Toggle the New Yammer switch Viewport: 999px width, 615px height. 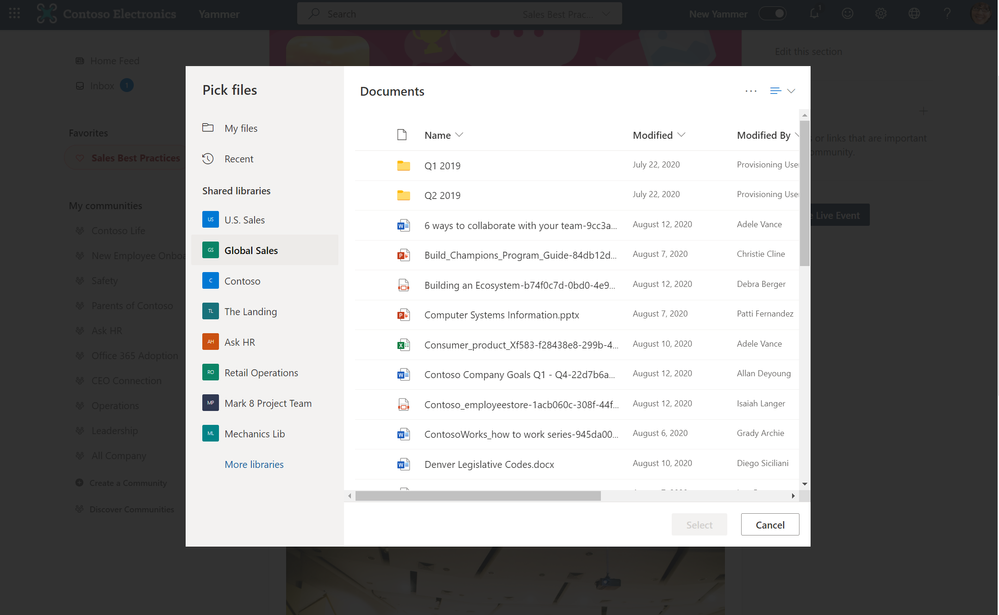tap(772, 13)
